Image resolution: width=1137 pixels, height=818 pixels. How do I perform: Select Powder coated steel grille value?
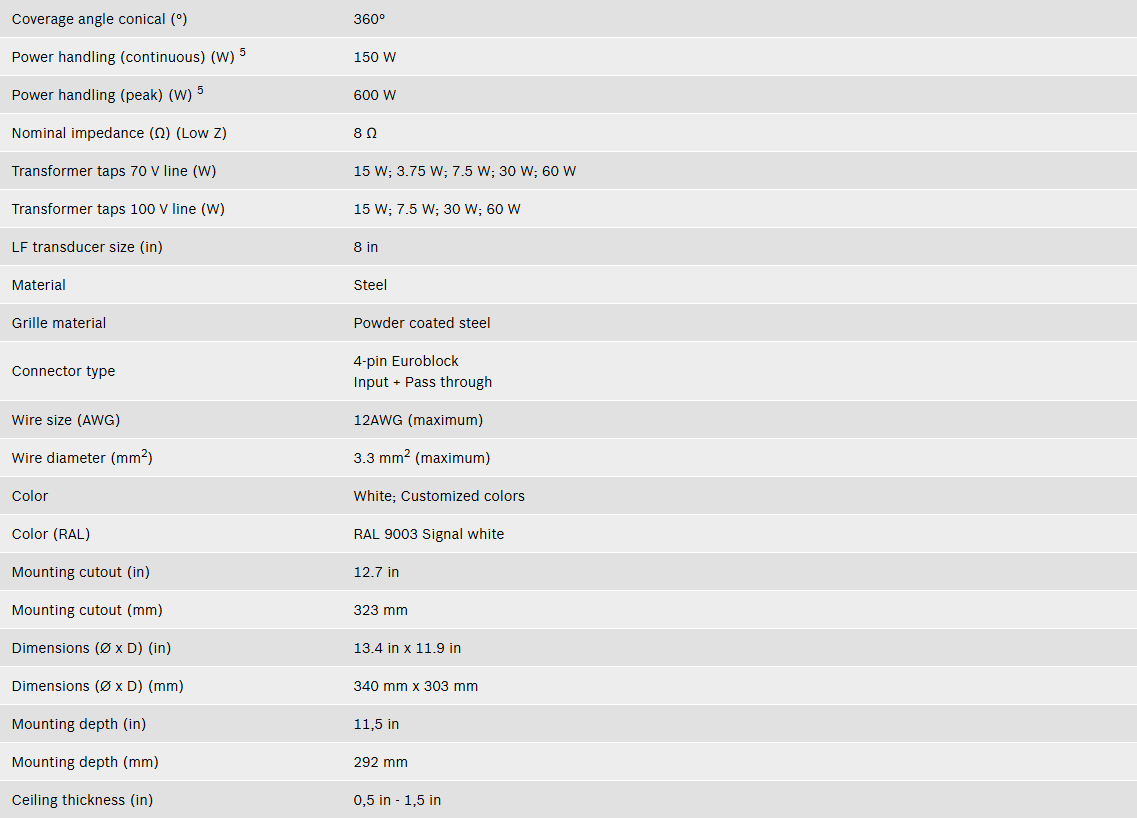pos(422,323)
